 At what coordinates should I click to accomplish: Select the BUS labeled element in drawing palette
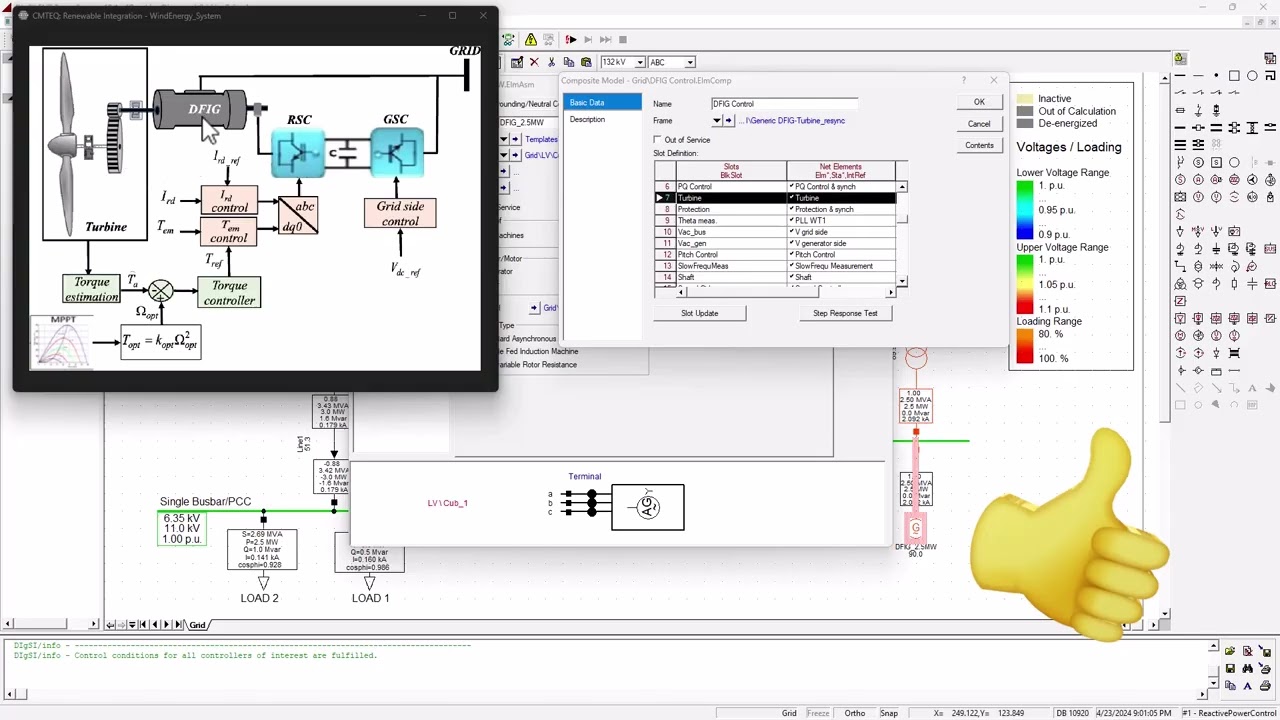pos(1270,248)
